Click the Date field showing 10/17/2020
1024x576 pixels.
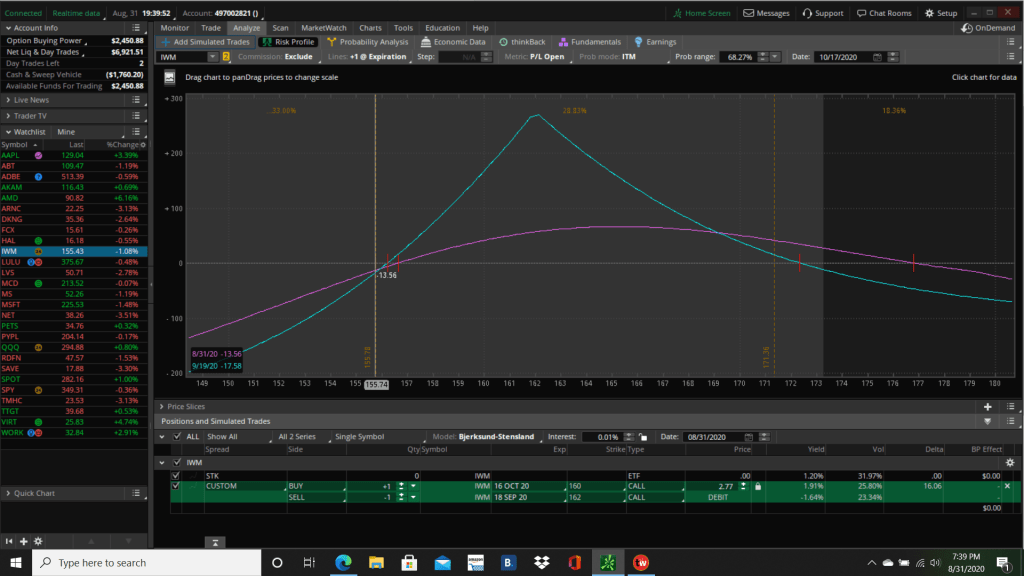point(850,57)
